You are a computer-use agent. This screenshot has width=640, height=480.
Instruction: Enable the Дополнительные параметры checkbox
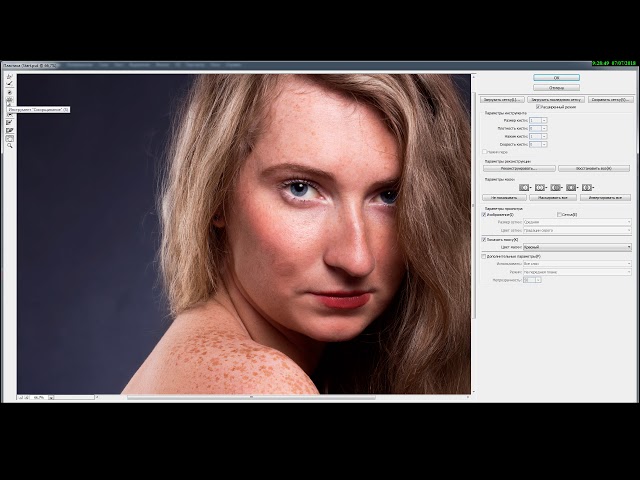pos(484,256)
